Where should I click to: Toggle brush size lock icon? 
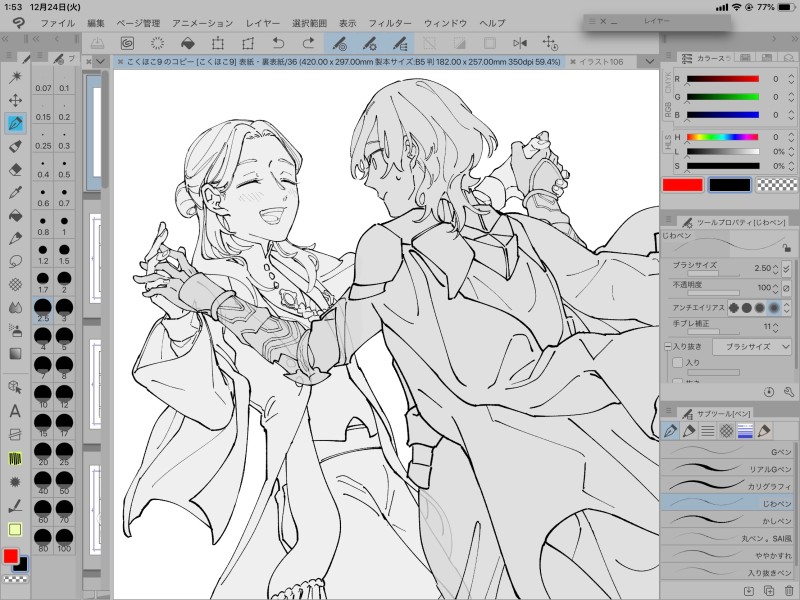click(x=786, y=248)
